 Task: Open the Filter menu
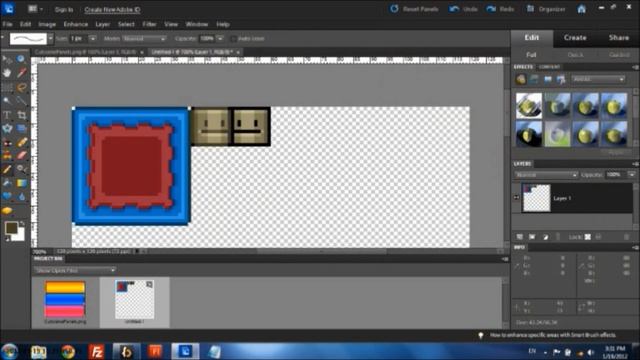(149, 24)
